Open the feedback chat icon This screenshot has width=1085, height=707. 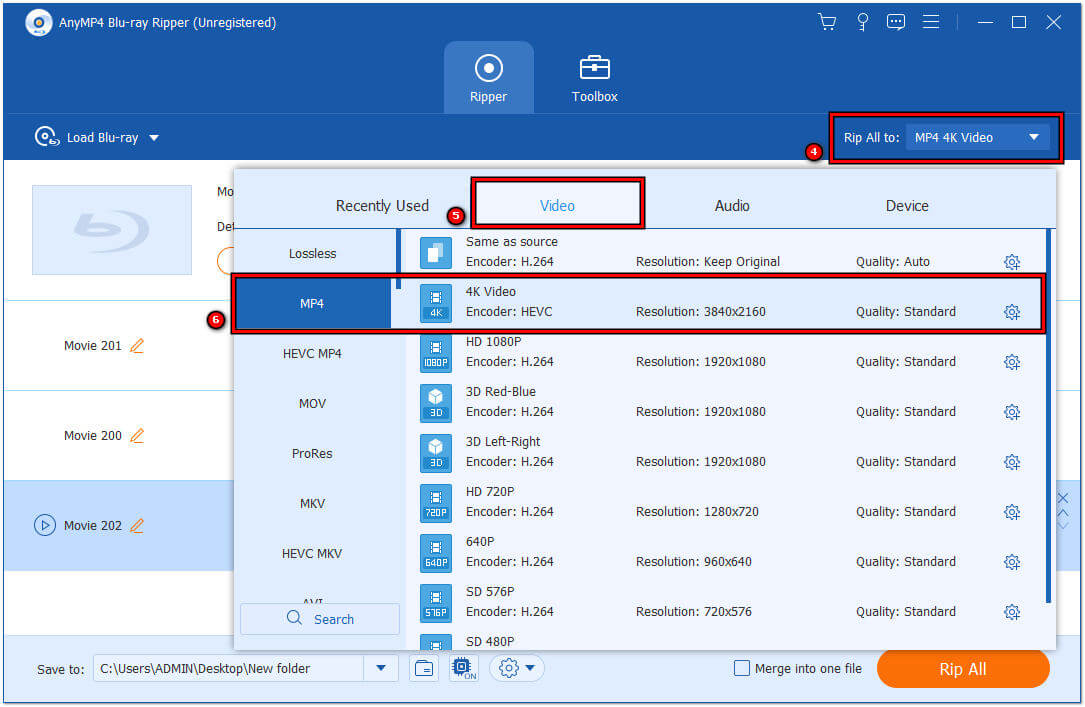(895, 22)
